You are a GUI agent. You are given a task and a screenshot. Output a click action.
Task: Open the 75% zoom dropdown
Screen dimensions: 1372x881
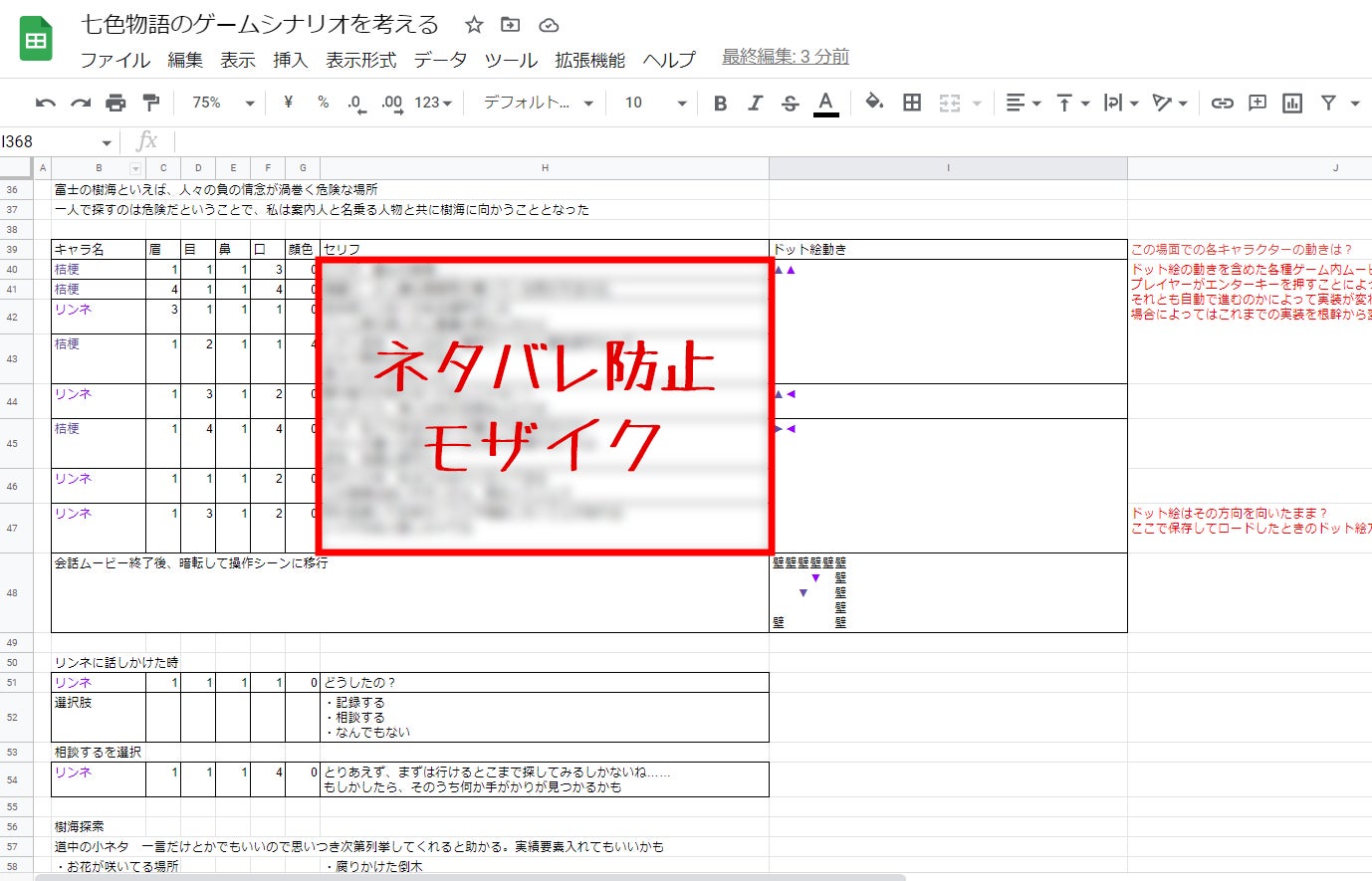(x=222, y=103)
